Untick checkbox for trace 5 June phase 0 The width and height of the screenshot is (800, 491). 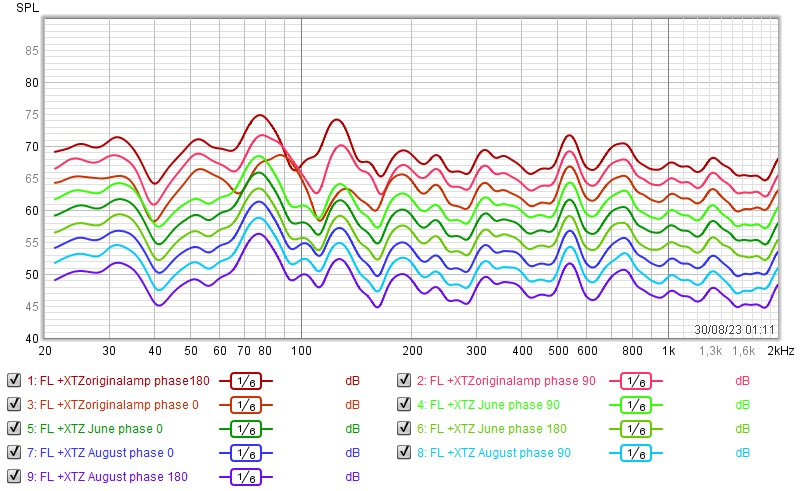coord(14,428)
